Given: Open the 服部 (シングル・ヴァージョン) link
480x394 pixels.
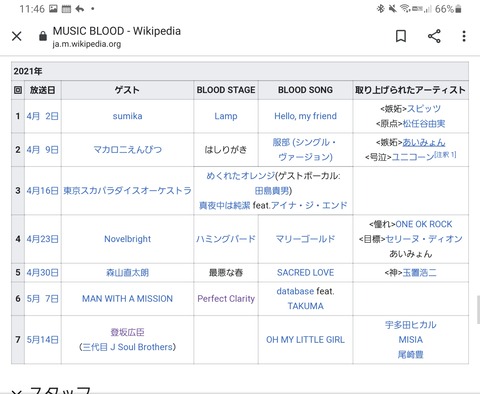Looking at the screenshot, I should (305, 149).
